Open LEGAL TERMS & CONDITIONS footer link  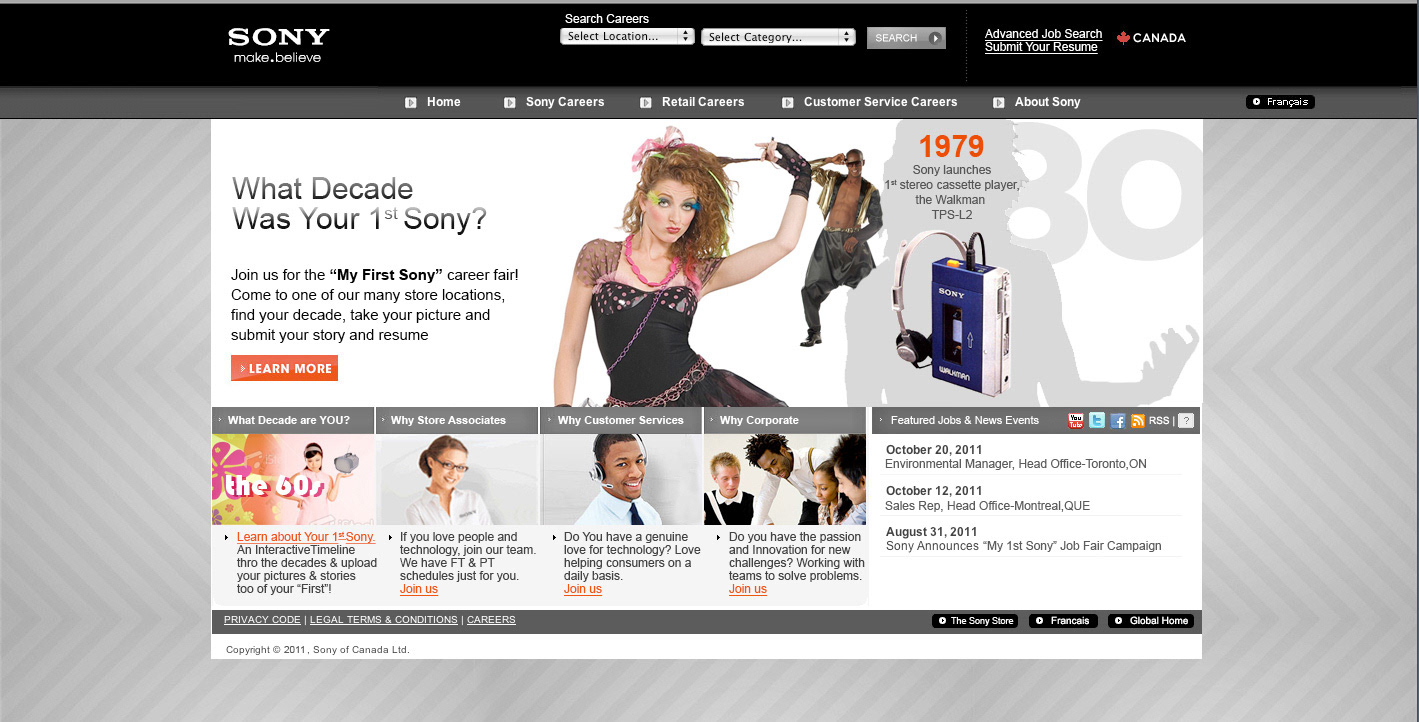tap(384, 620)
